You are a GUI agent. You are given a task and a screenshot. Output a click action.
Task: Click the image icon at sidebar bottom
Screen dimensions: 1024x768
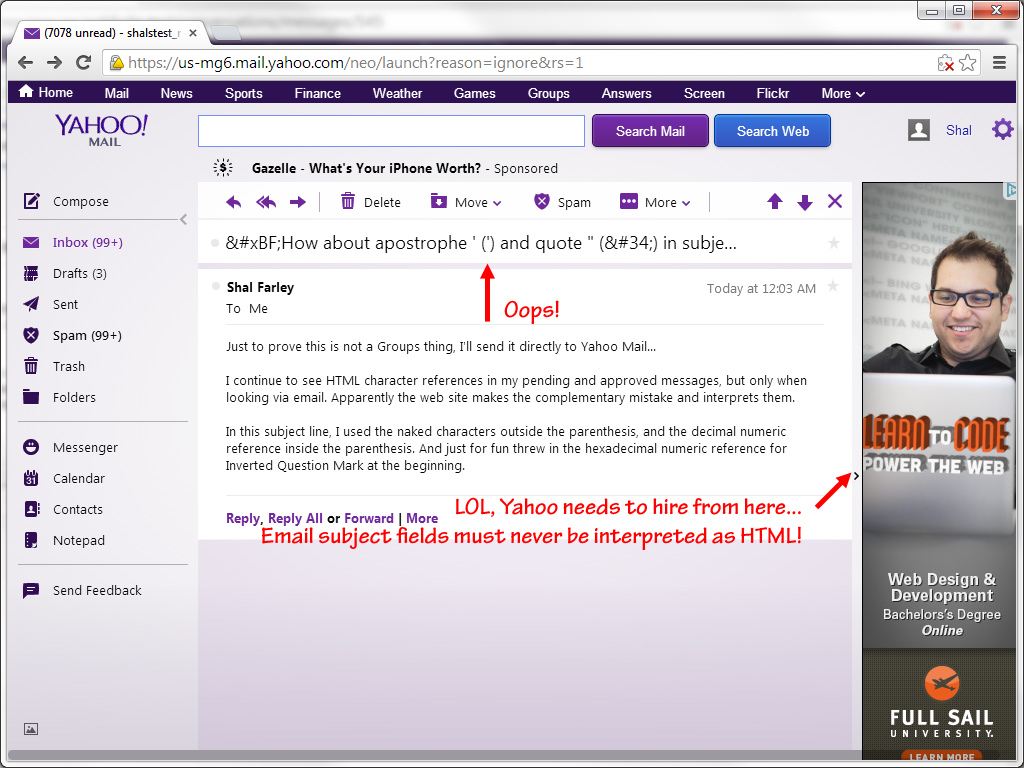(31, 729)
